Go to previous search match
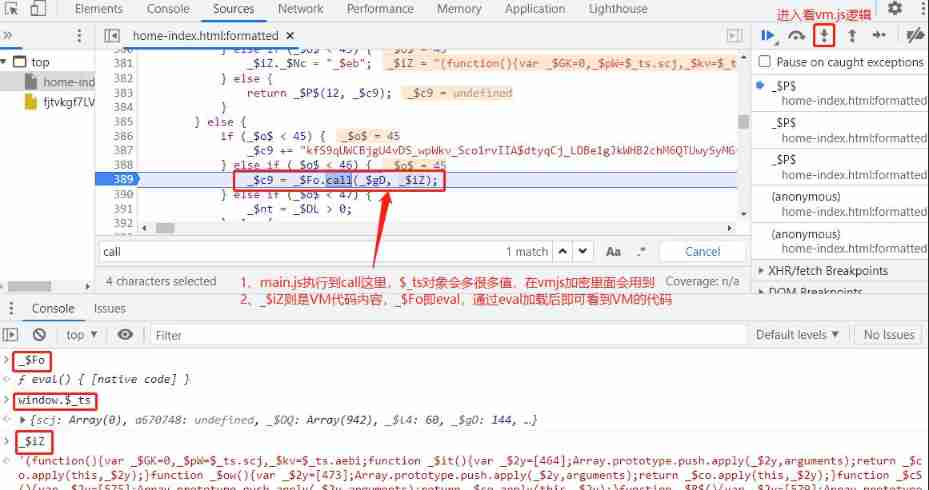The width and height of the screenshot is (929, 490). click(563, 251)
